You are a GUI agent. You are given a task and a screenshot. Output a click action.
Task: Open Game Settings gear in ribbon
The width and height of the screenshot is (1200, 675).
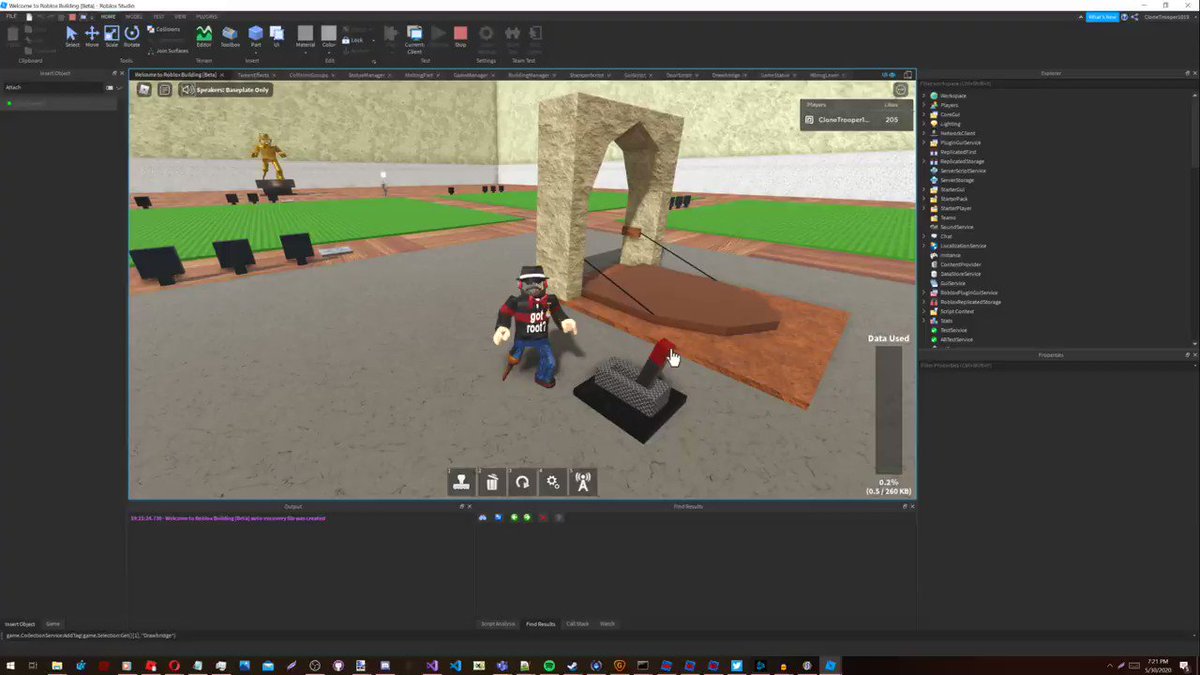486,36
